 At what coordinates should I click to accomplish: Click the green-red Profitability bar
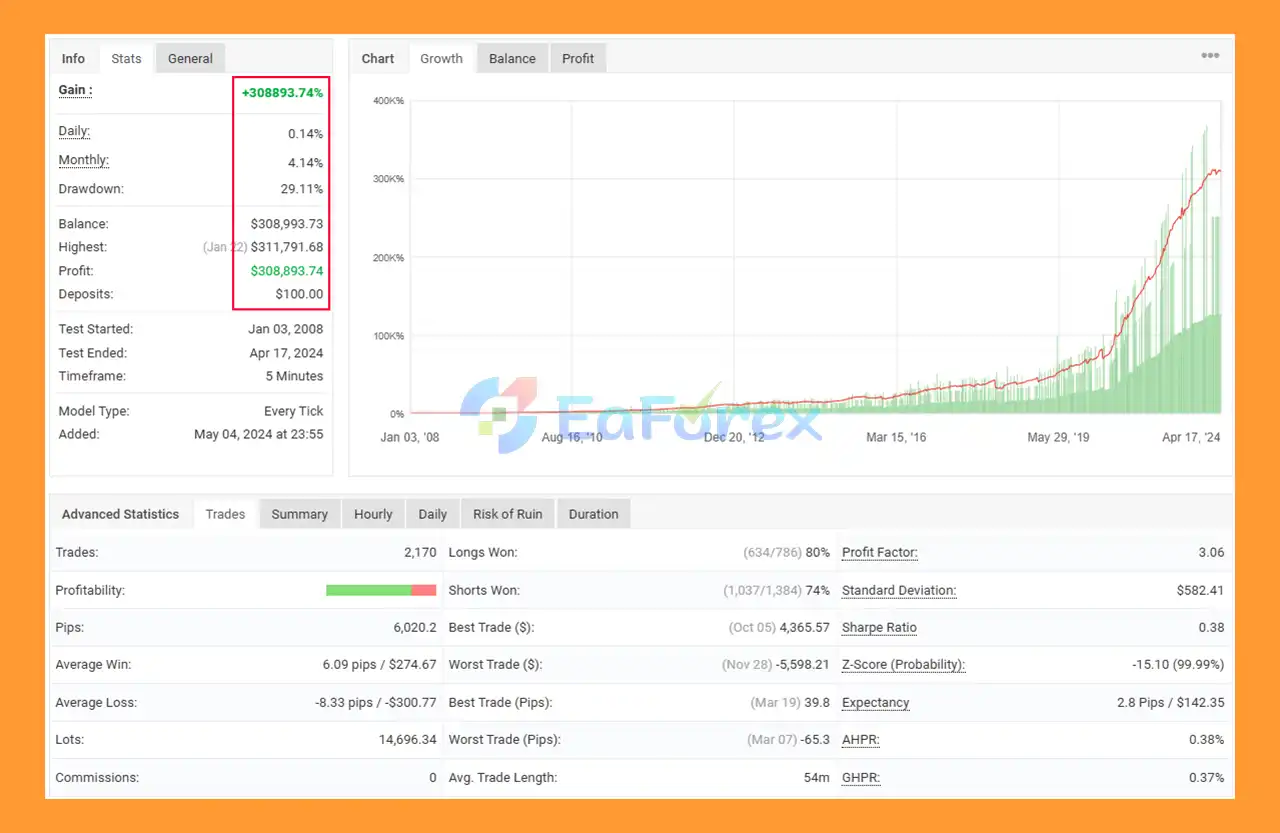(381, 590)
